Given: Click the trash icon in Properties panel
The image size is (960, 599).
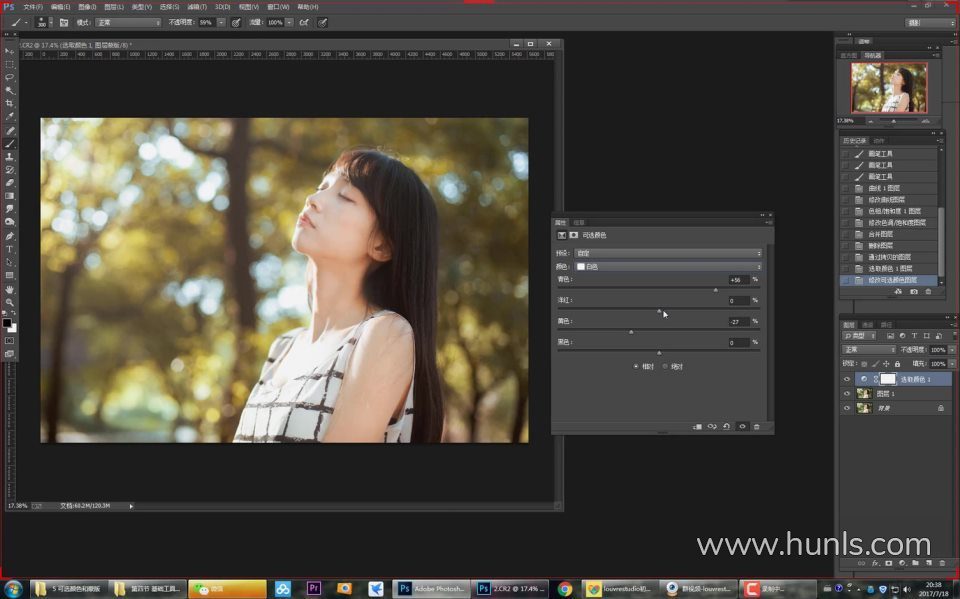Looking at the screenshot, I should [757, 426].
